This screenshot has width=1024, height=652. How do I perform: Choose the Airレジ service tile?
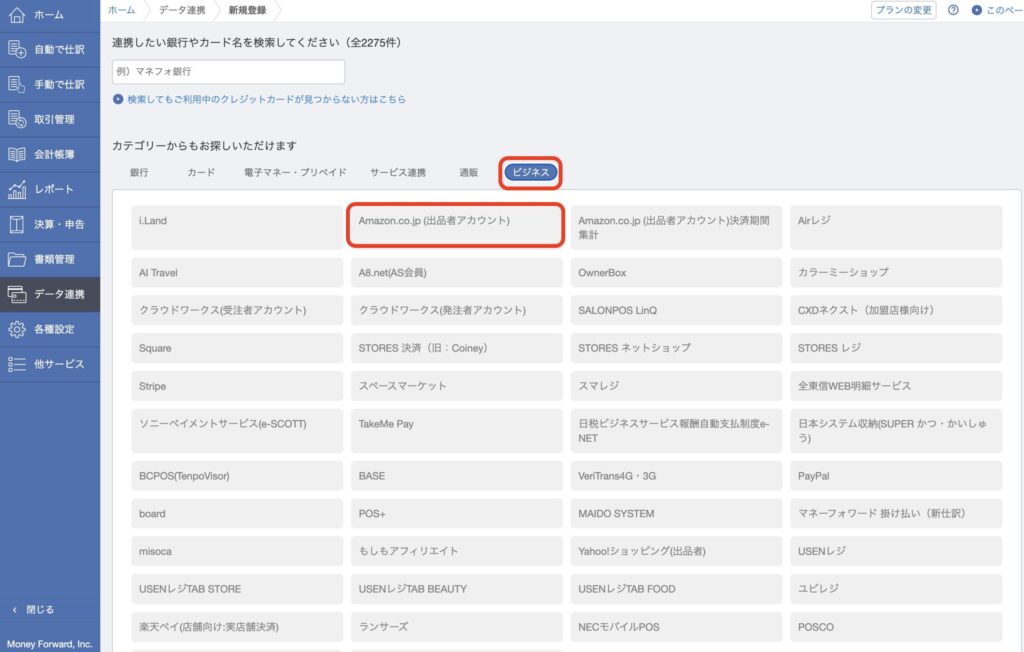(895, 227)
